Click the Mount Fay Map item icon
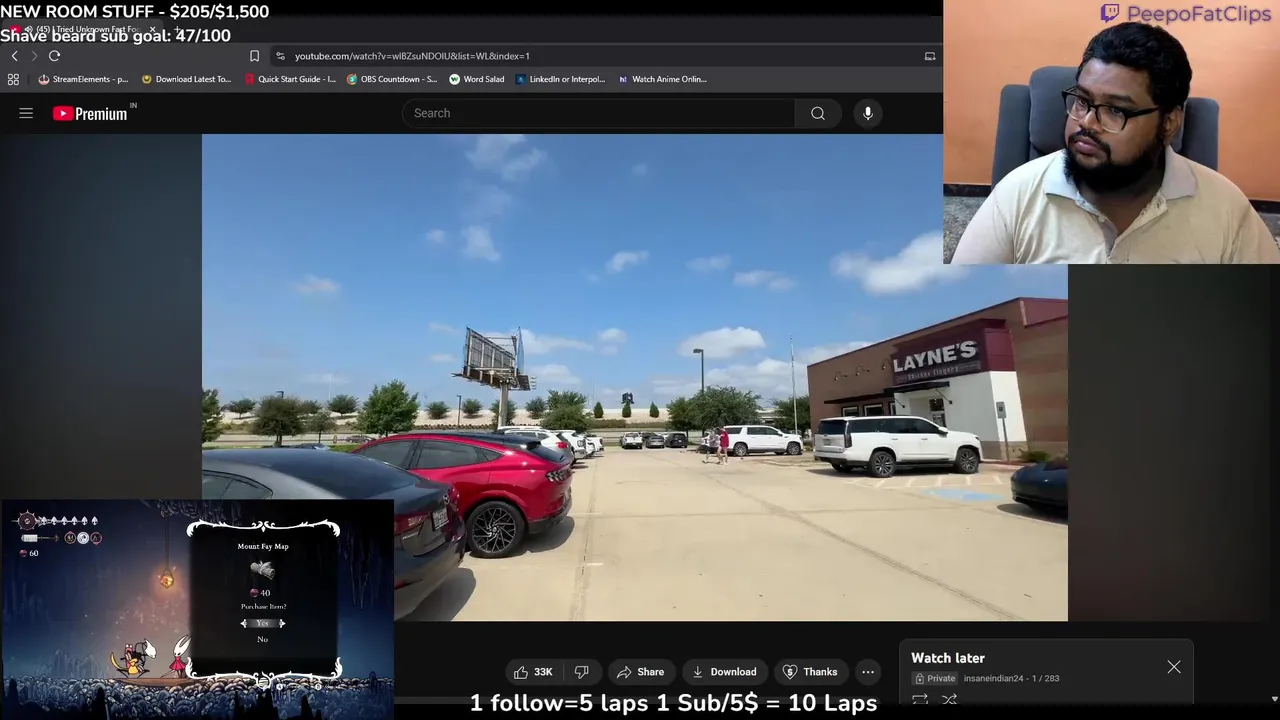Screen dimensions: 1280x720 (x=262, y=569)
